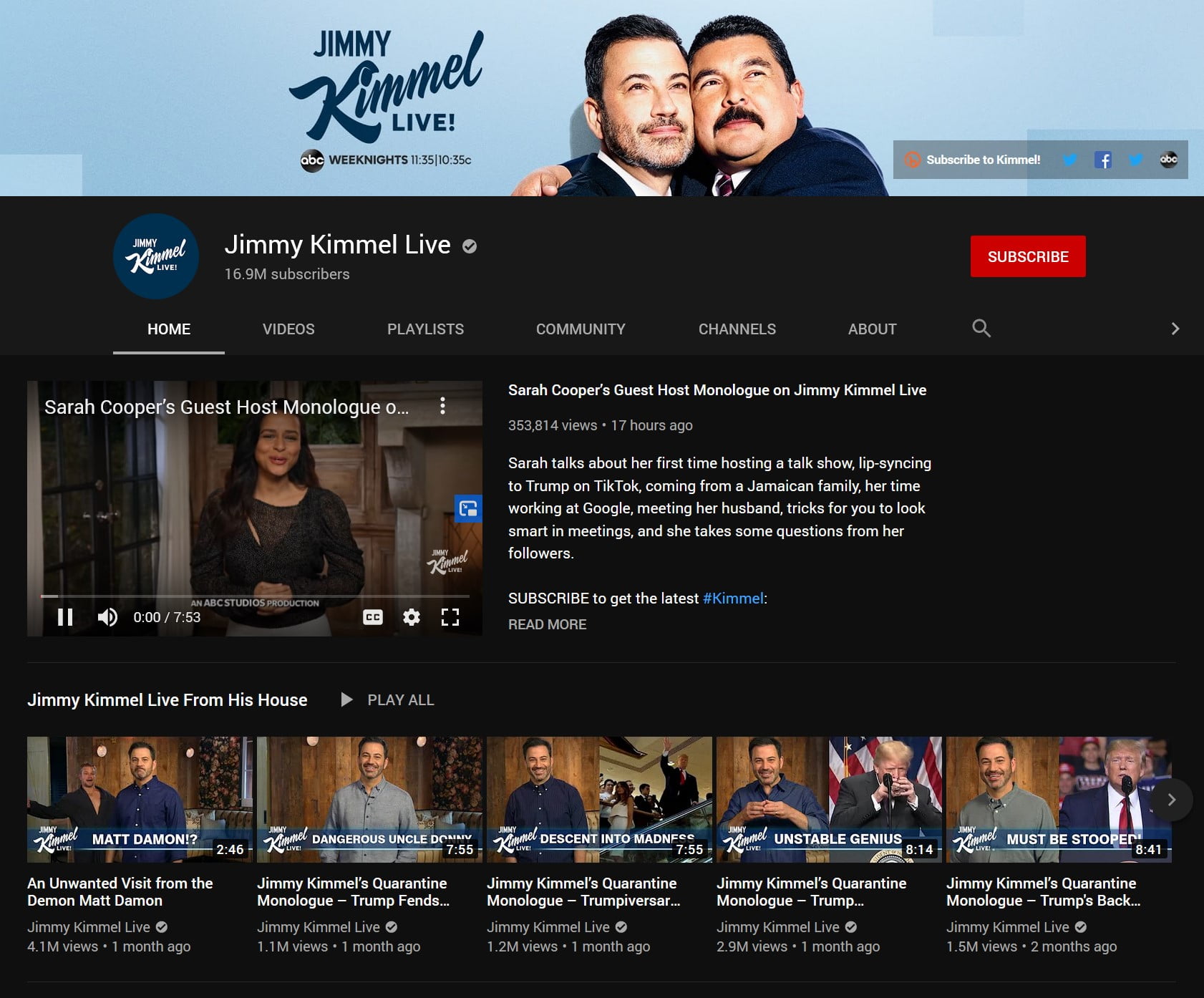Open the UNSTABLE GENIUS thumbnail

tap(829, 800)
